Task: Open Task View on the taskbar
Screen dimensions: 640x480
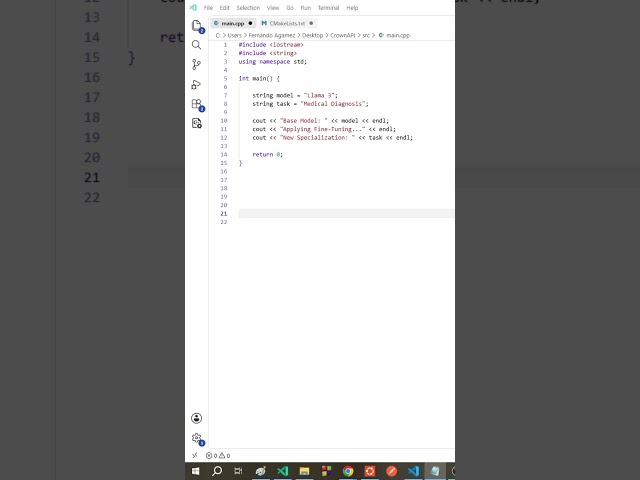Action: pyautogui.click(x=238, y=471)
